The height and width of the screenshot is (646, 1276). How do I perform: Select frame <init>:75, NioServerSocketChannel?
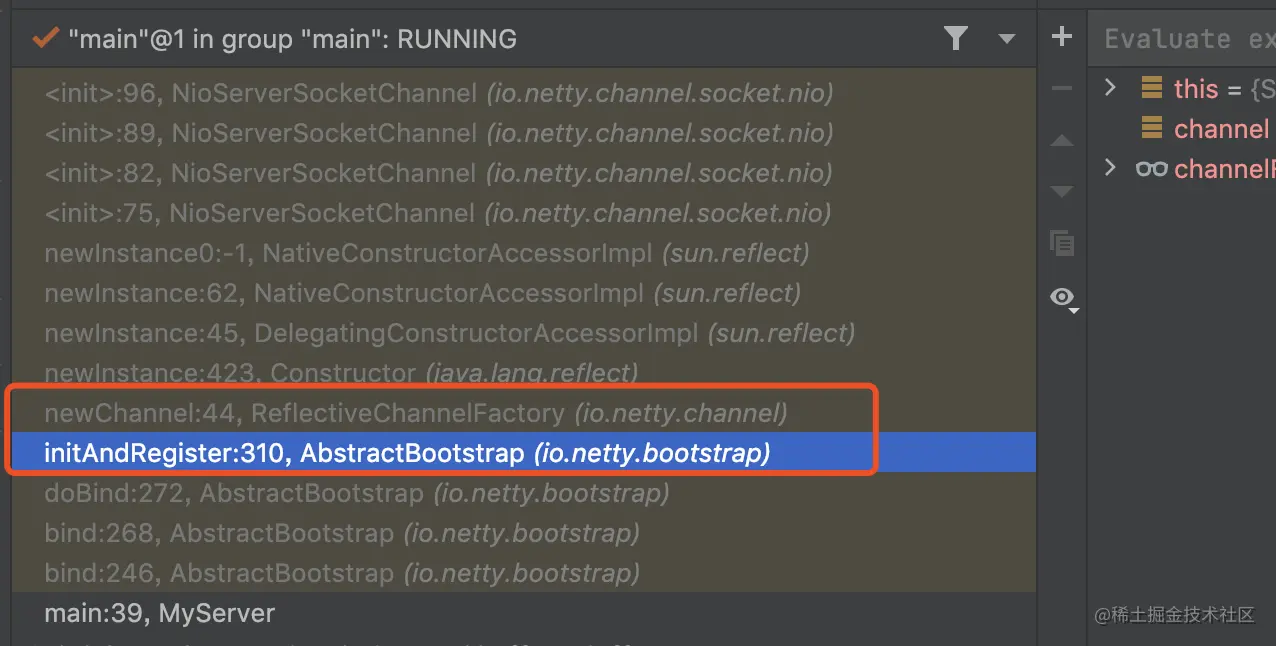tap(524, 213)
